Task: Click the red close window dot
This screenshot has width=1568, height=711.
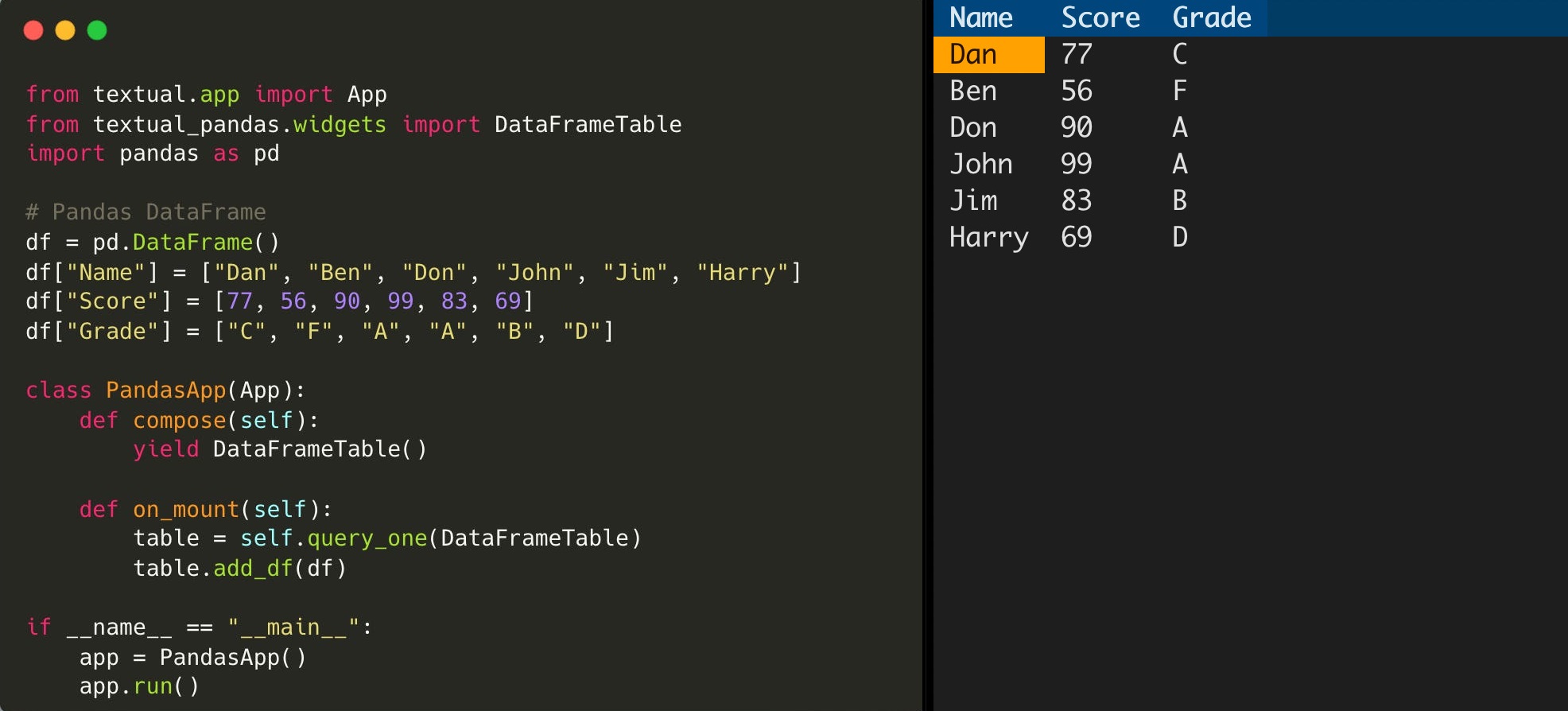Action: [33, 30]
